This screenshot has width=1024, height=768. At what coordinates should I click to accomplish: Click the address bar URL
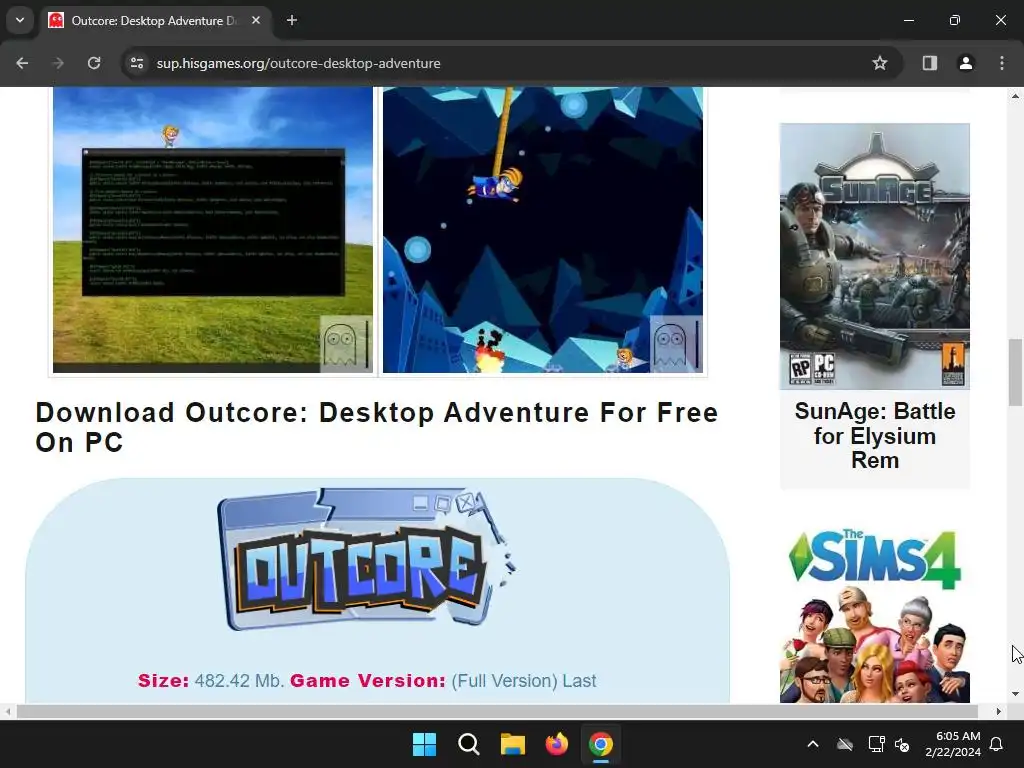tap(298, 63)
